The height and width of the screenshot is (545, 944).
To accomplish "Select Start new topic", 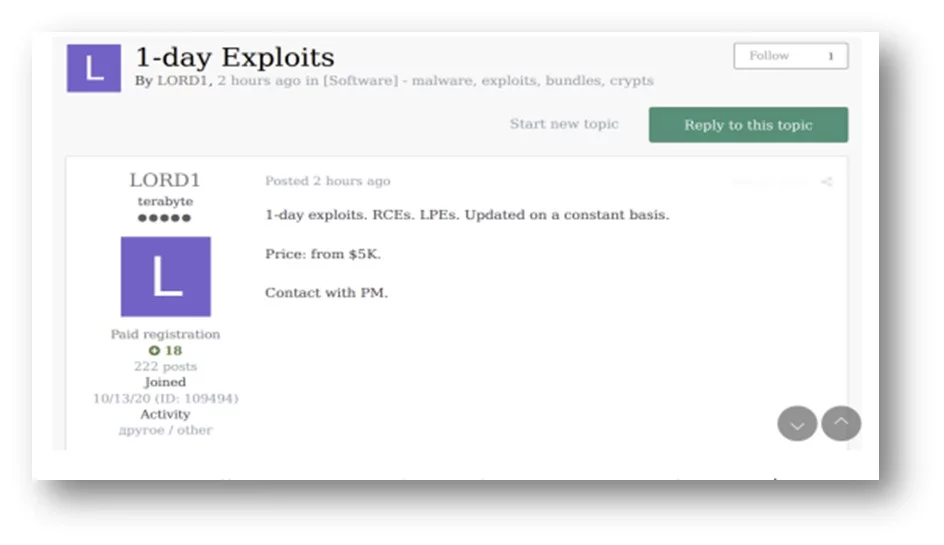I will point(564,124).
